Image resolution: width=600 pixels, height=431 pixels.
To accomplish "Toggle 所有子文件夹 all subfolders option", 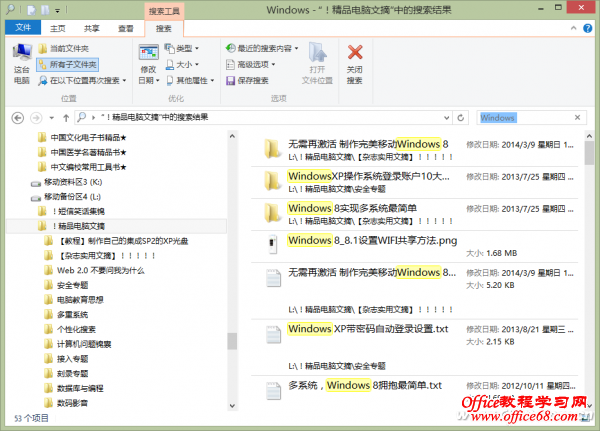I will (68, 64).
